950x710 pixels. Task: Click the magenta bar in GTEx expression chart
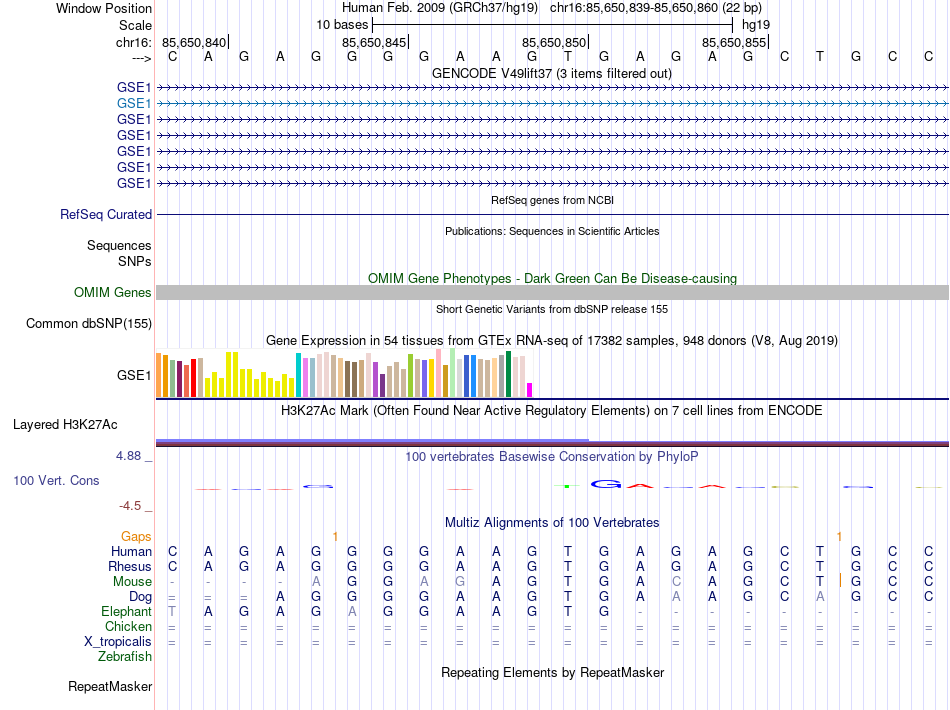530,390
